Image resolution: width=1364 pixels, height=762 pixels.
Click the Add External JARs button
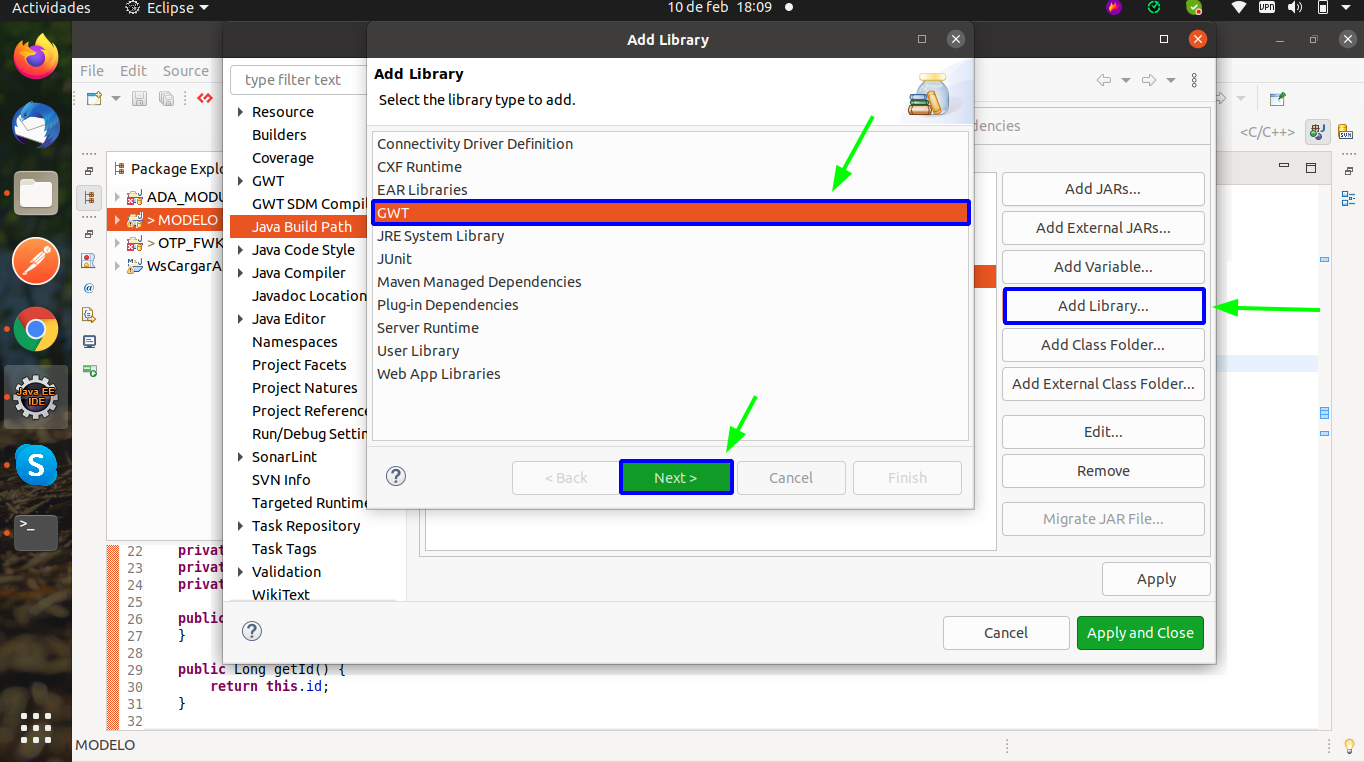[1103, 228]
